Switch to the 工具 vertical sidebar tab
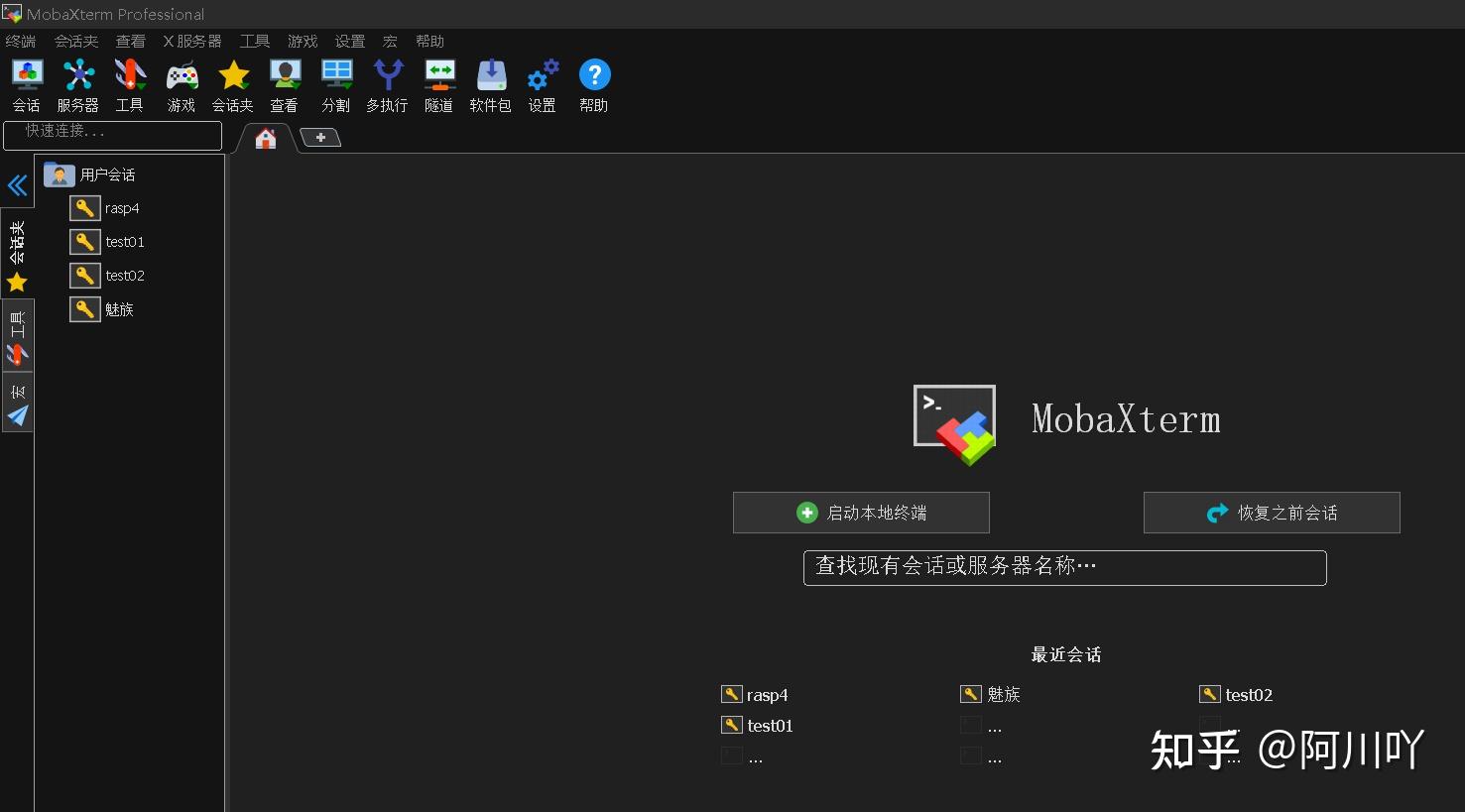 [17, 335]
